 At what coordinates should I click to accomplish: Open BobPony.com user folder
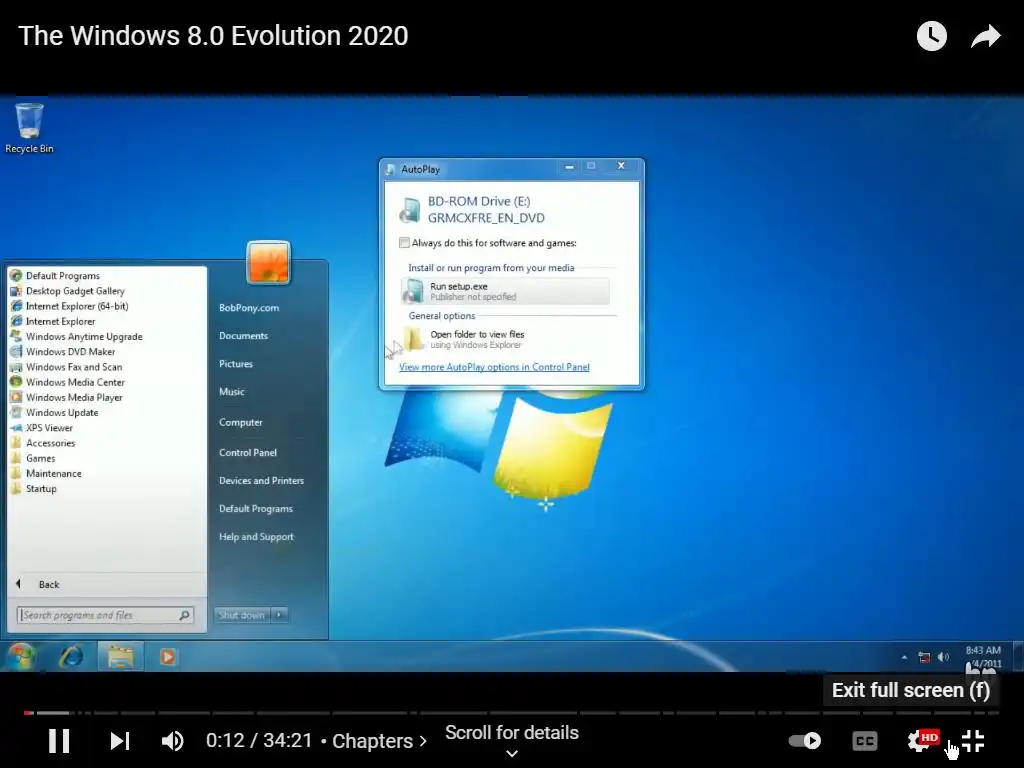[249, 308]
